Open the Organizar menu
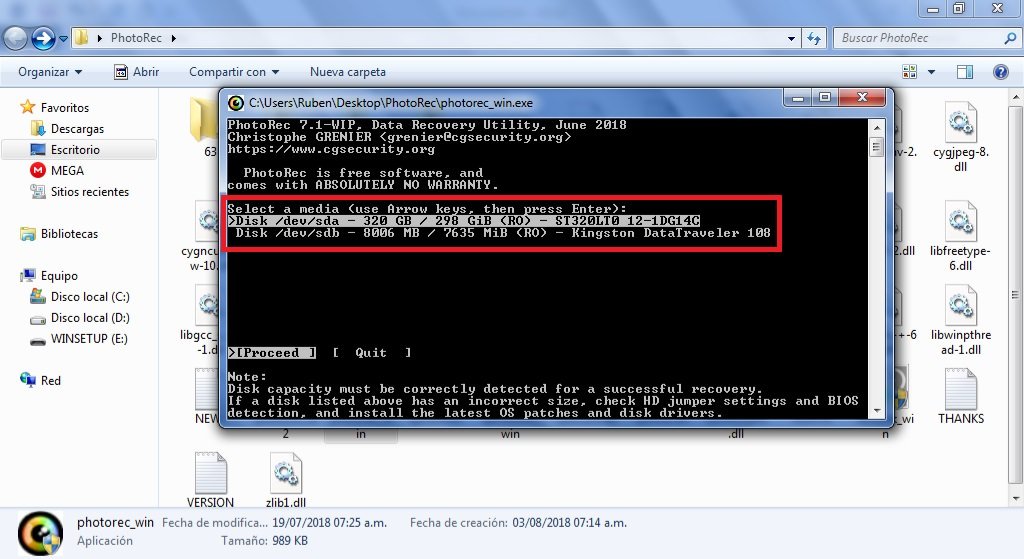 [50, 72]
